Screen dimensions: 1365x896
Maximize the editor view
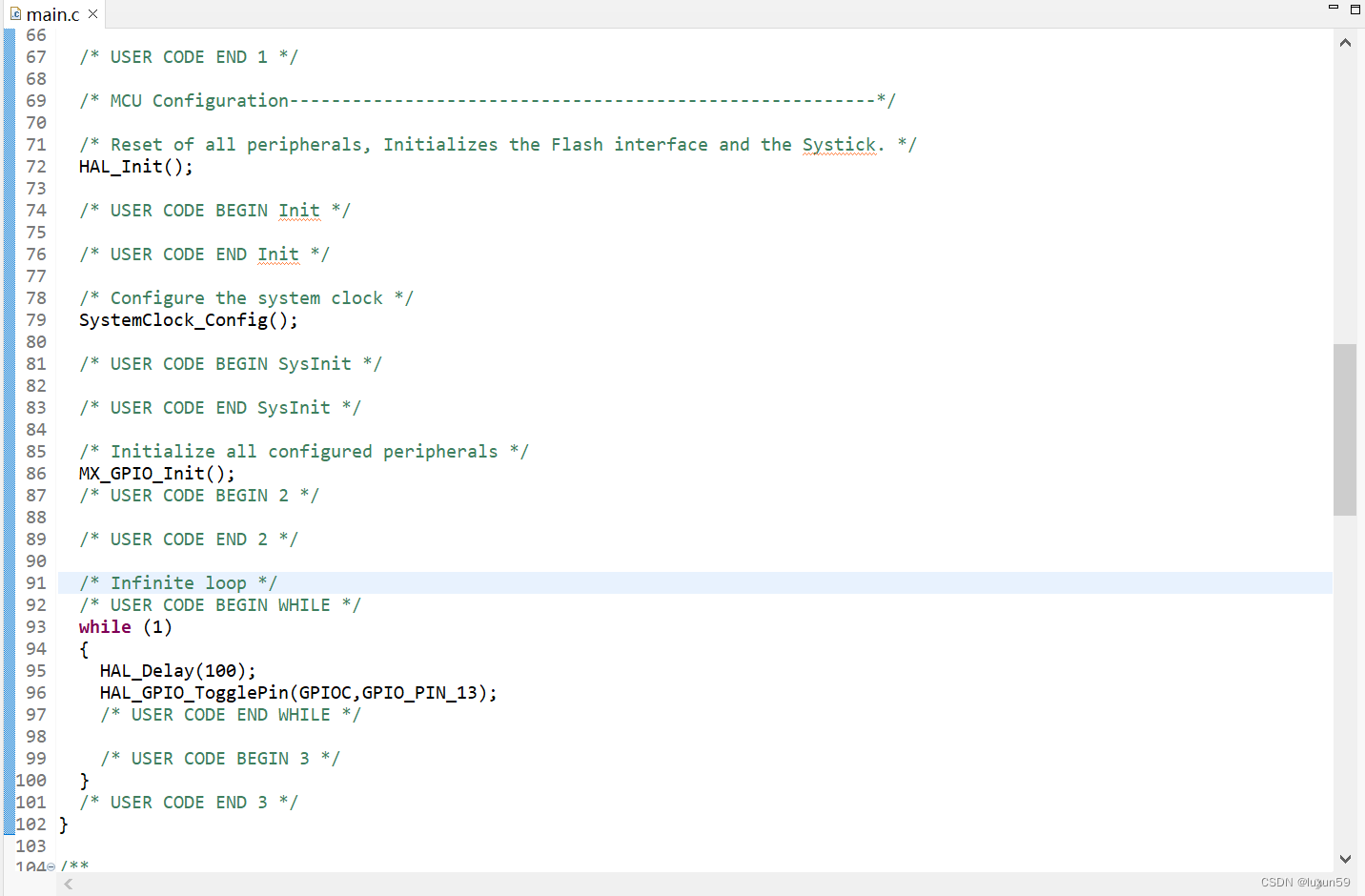click(1355, 9)
